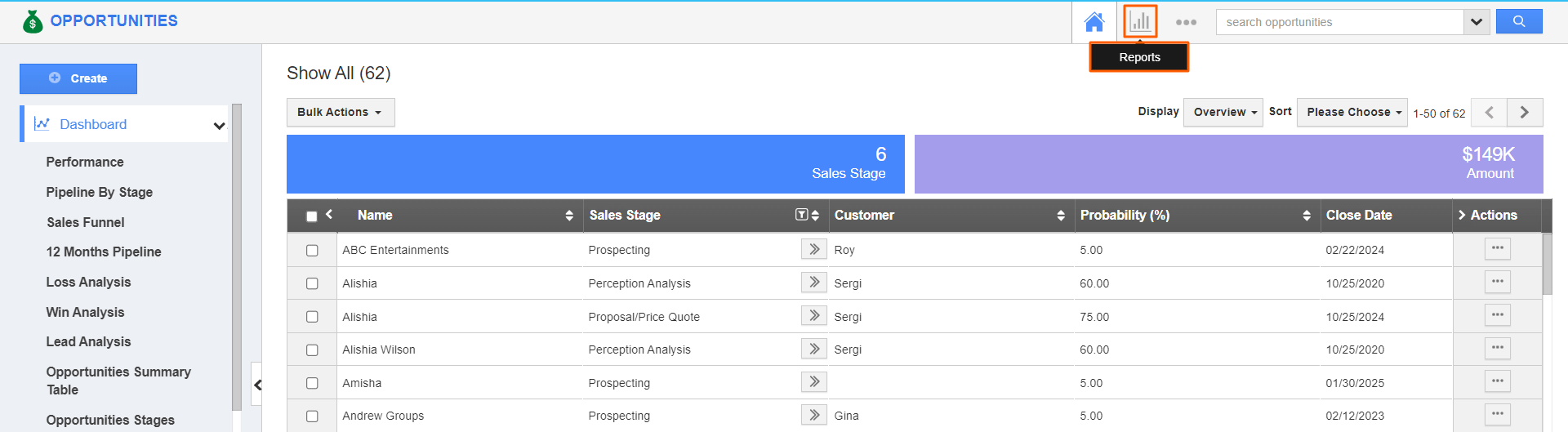
Task: Open the Overview display dropdown
Action: 1223,113
